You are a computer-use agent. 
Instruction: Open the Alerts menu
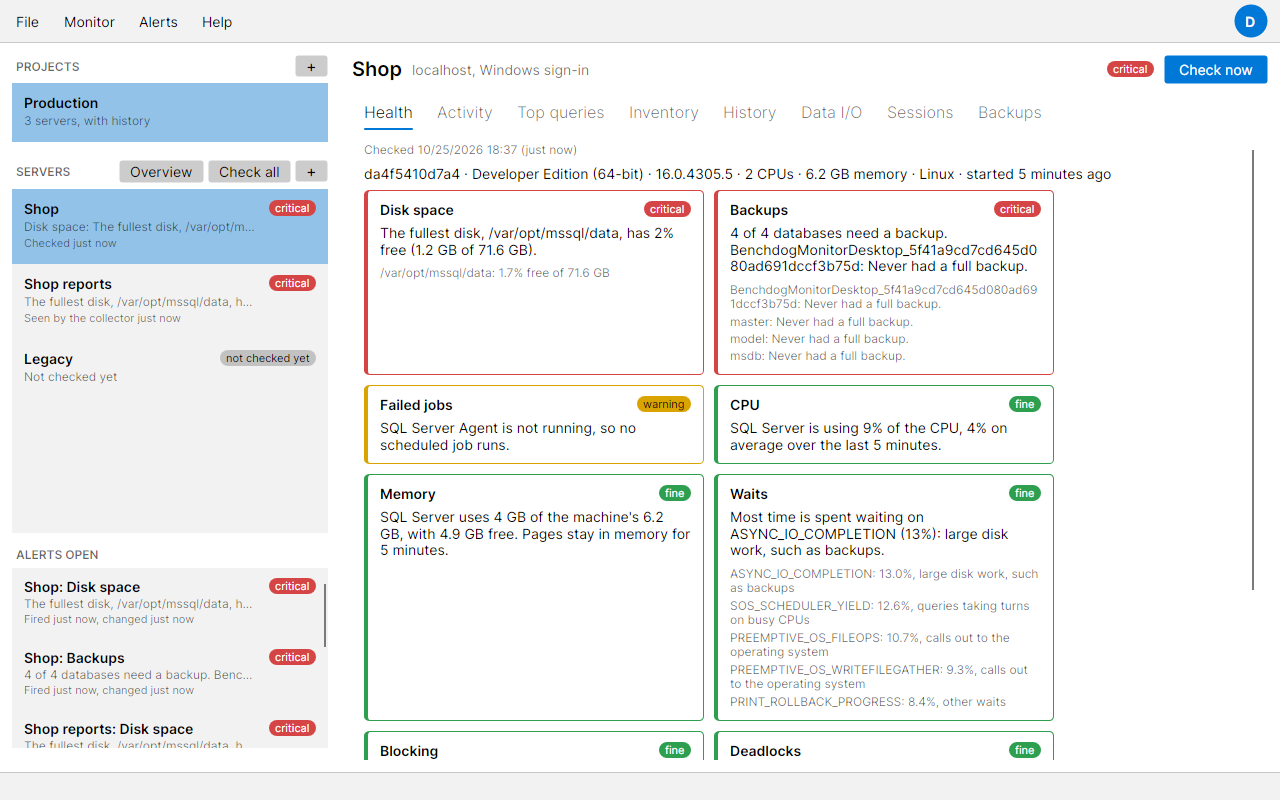pos(158,22)
